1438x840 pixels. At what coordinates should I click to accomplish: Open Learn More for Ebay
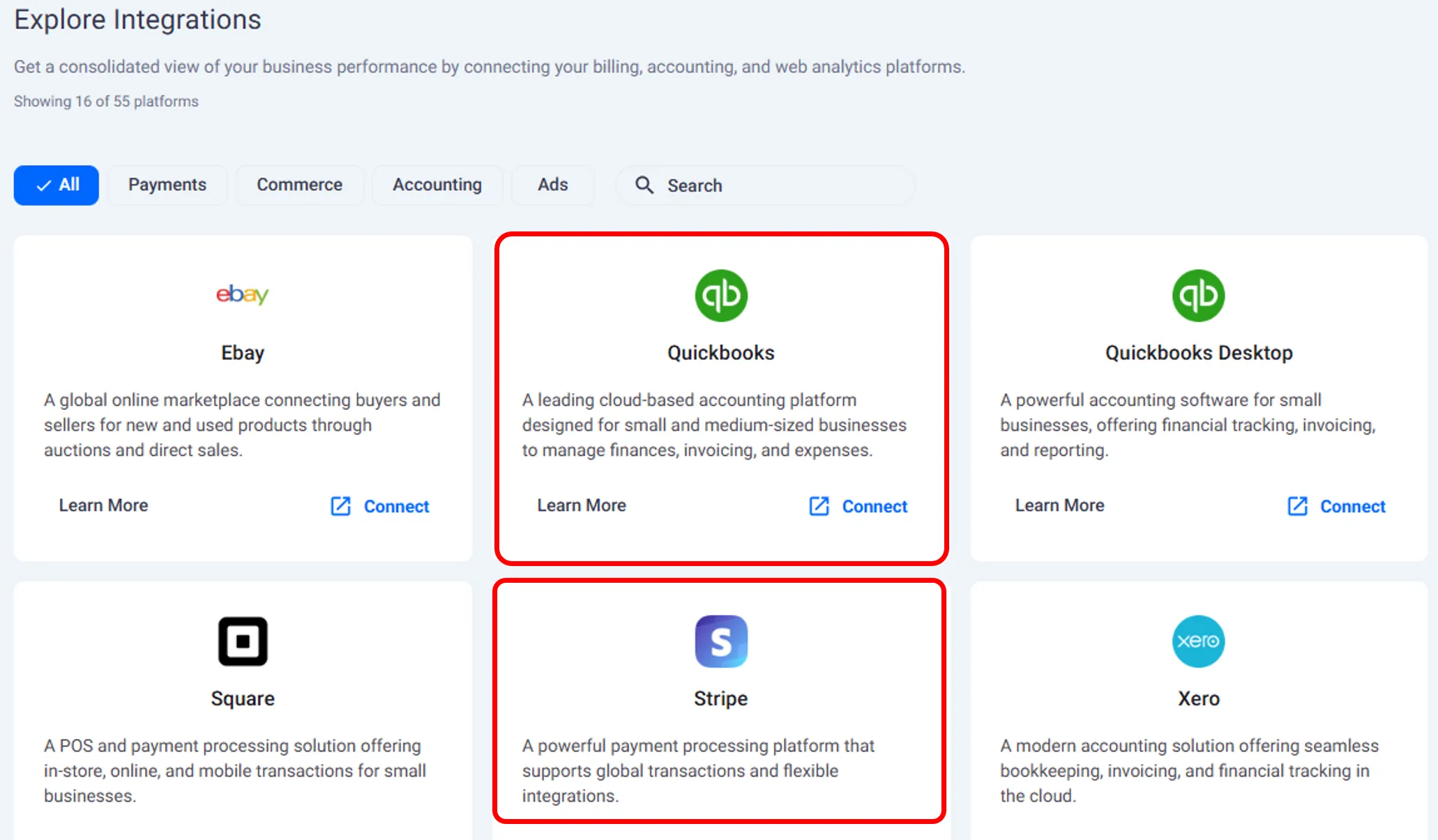103,505
